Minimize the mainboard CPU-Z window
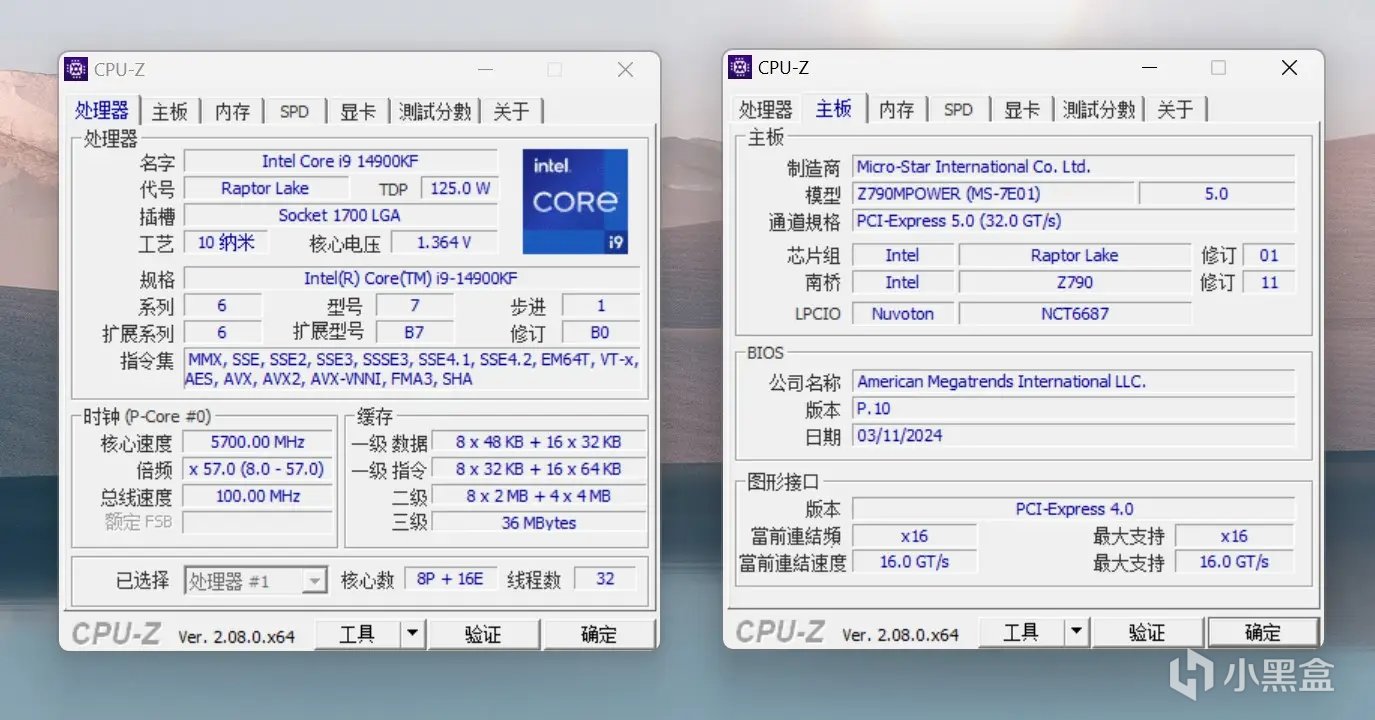 (x=1149, y=67)
